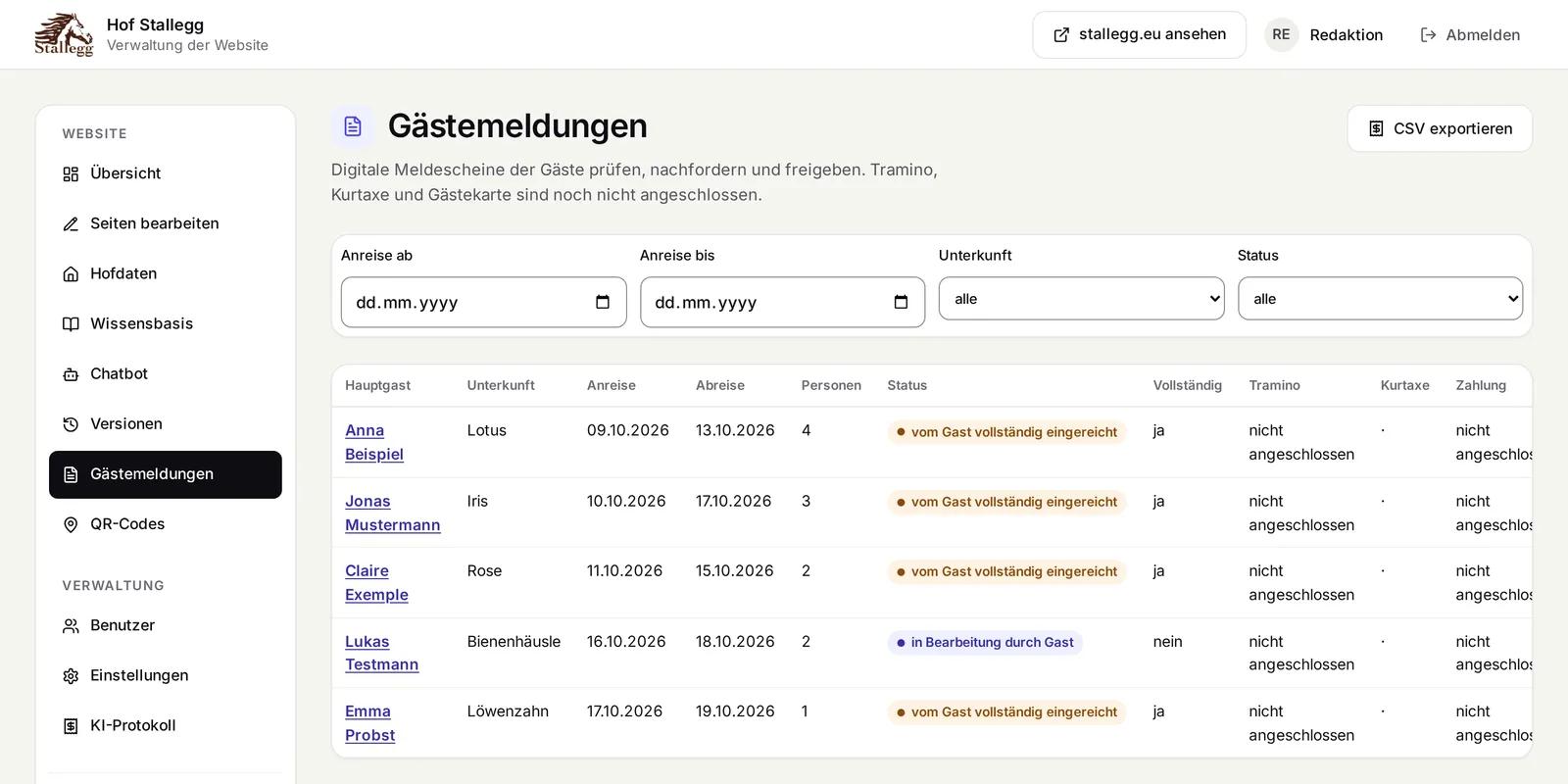1568x784 pixels.
Task: Click the grid icon next to Übersicht
Action: pos(71,174)
